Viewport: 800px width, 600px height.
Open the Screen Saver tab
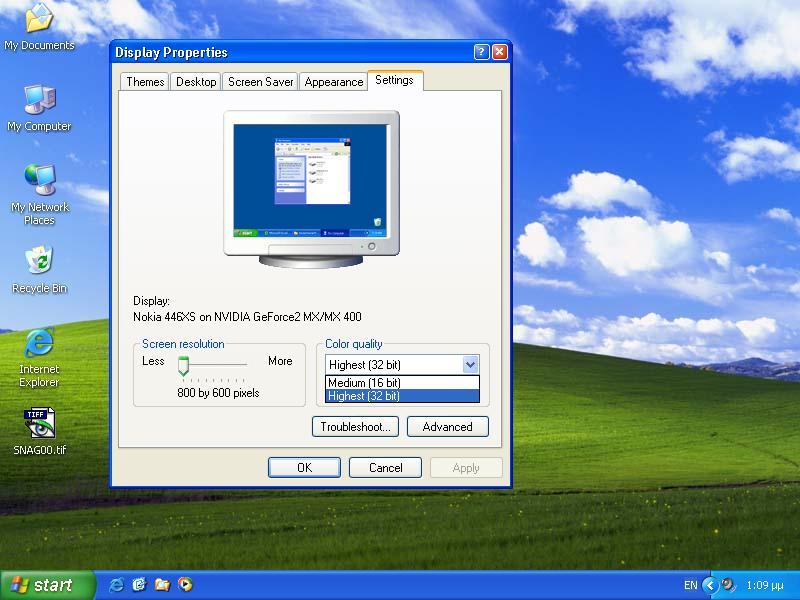click(260, 82)
